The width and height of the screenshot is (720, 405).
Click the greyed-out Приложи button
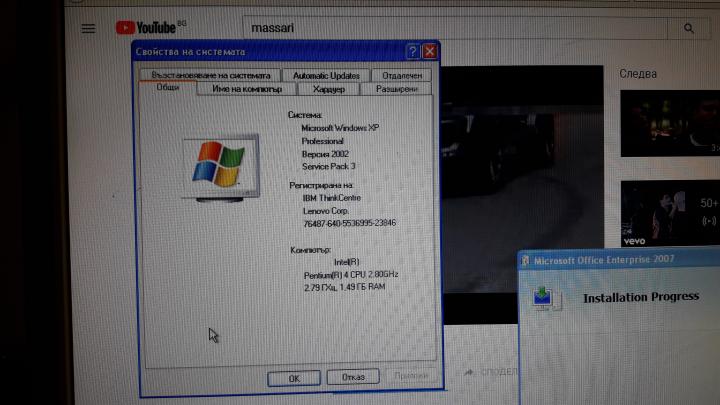tap(411, 376)
